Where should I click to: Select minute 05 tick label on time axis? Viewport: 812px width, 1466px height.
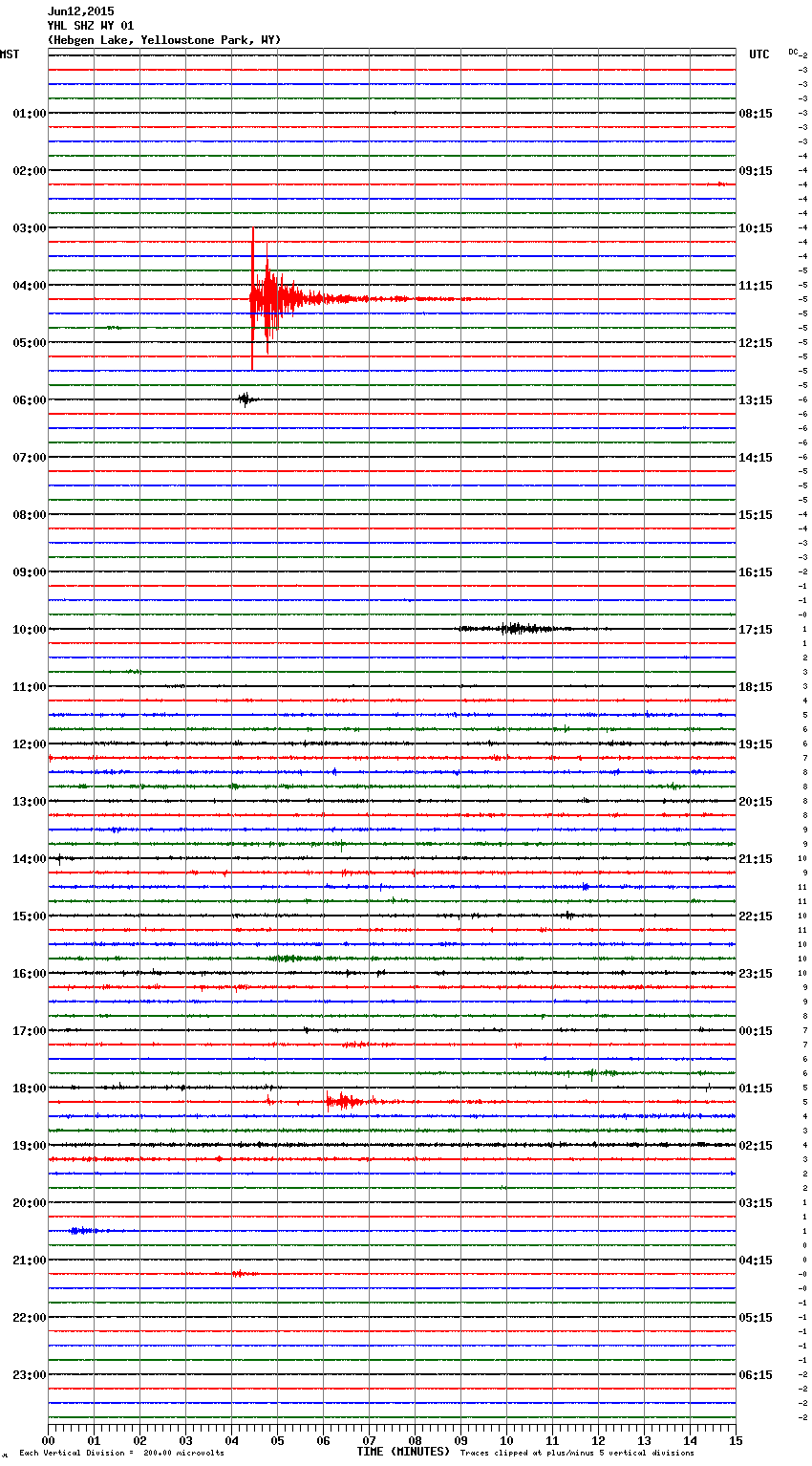point(277,1440)
